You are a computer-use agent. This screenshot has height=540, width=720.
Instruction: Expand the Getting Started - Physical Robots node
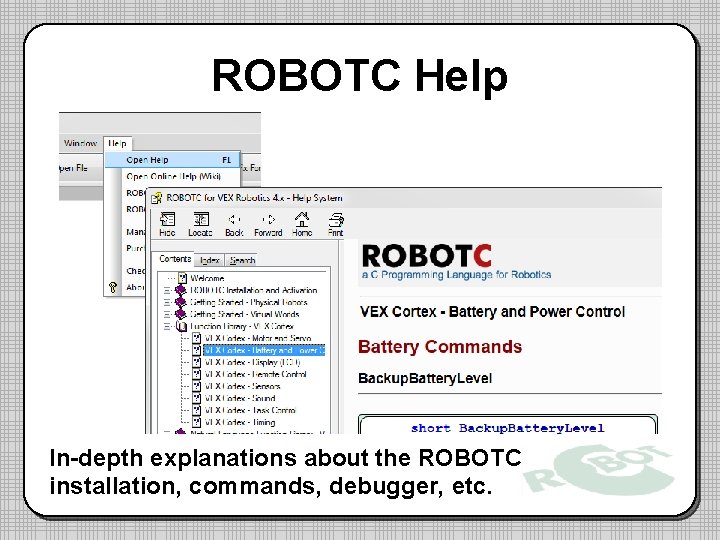(x=167, y=302)
